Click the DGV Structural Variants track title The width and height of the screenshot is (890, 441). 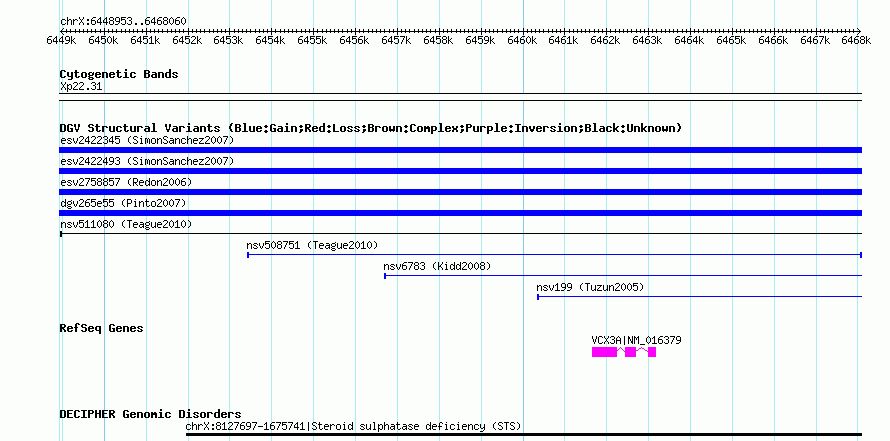tap(371, 128)
